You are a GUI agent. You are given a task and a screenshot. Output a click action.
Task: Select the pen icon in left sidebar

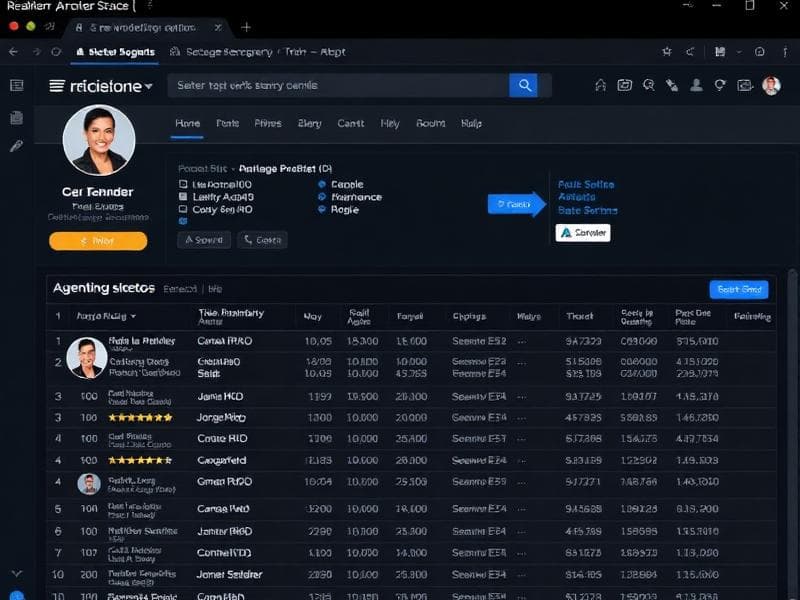(x=16, y=146)
